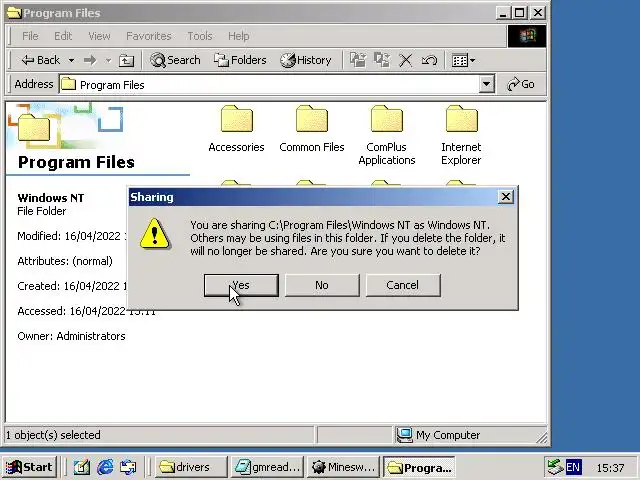640x480 pixels.
Task: Click the Attributes: (normal) text
Action: 65,261
